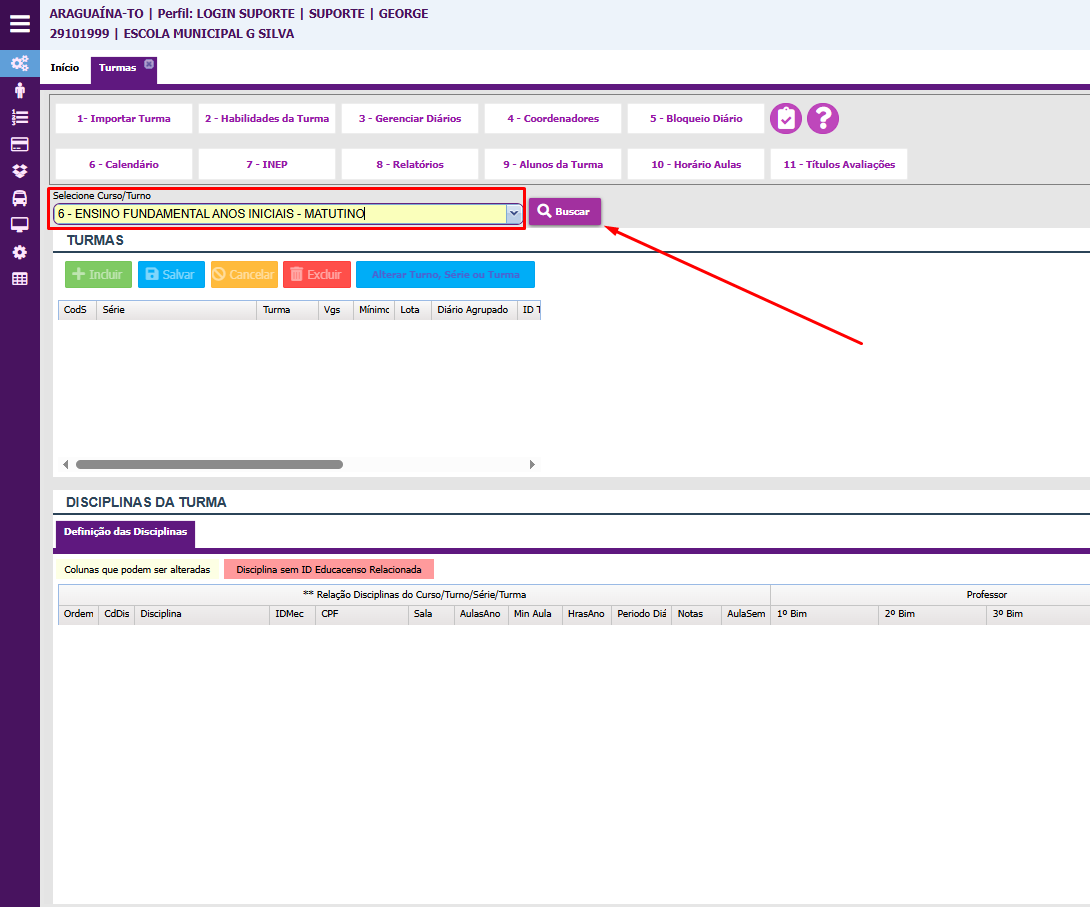This screenshot has height=907, width=1090.
Task: Click the Buscar search button
Action: pyautogui.click(x=565, y=212)
